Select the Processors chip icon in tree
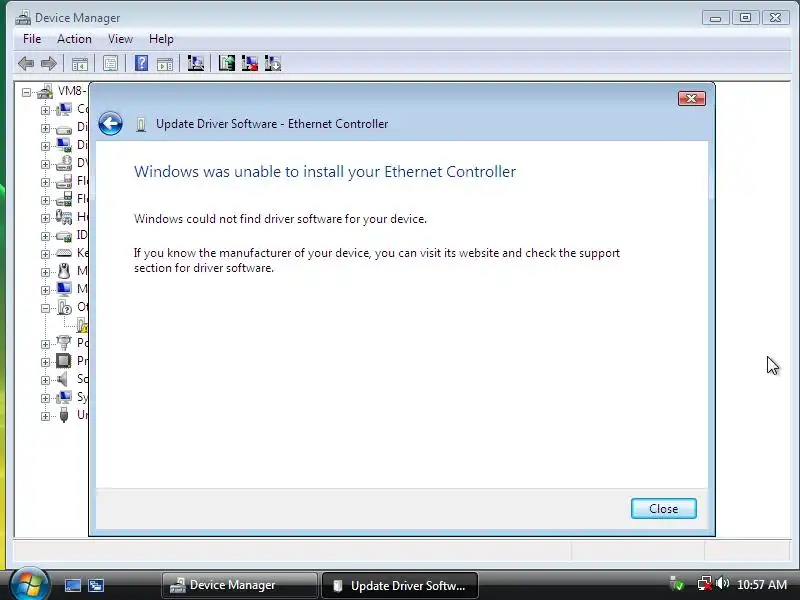 coord(64,361)
